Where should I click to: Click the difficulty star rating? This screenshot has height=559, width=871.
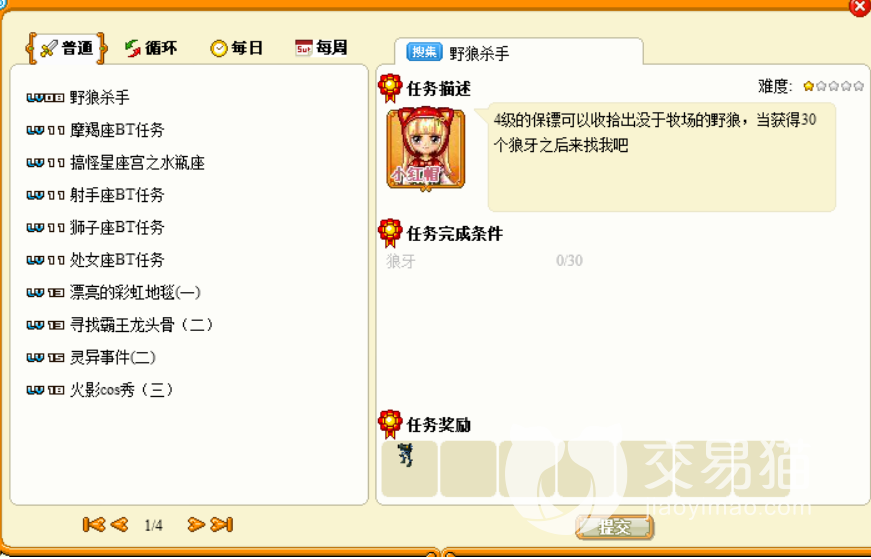tap(834, 86)
